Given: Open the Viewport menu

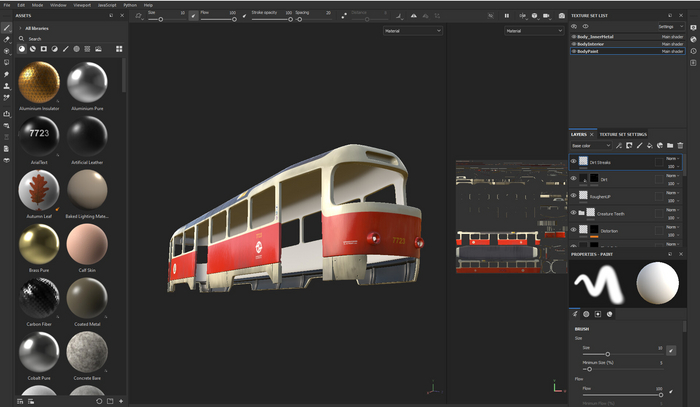Looking at the screenshot, I should [84, 5].
